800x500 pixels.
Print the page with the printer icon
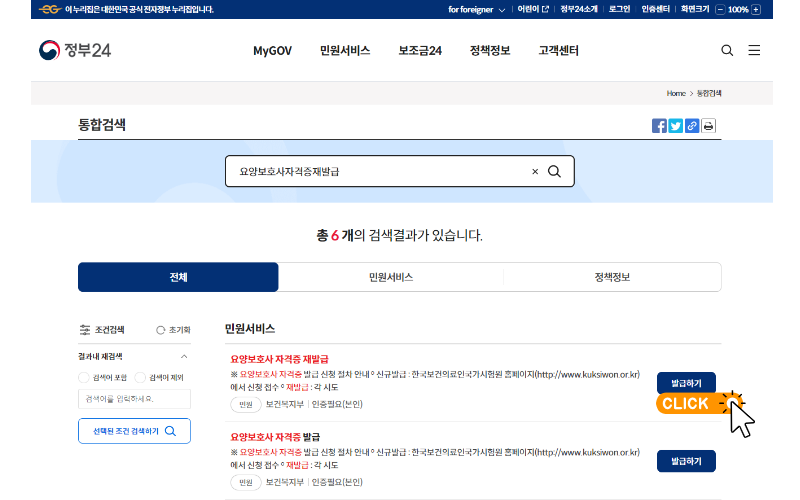pyautogui.click(x=708, y=126)
